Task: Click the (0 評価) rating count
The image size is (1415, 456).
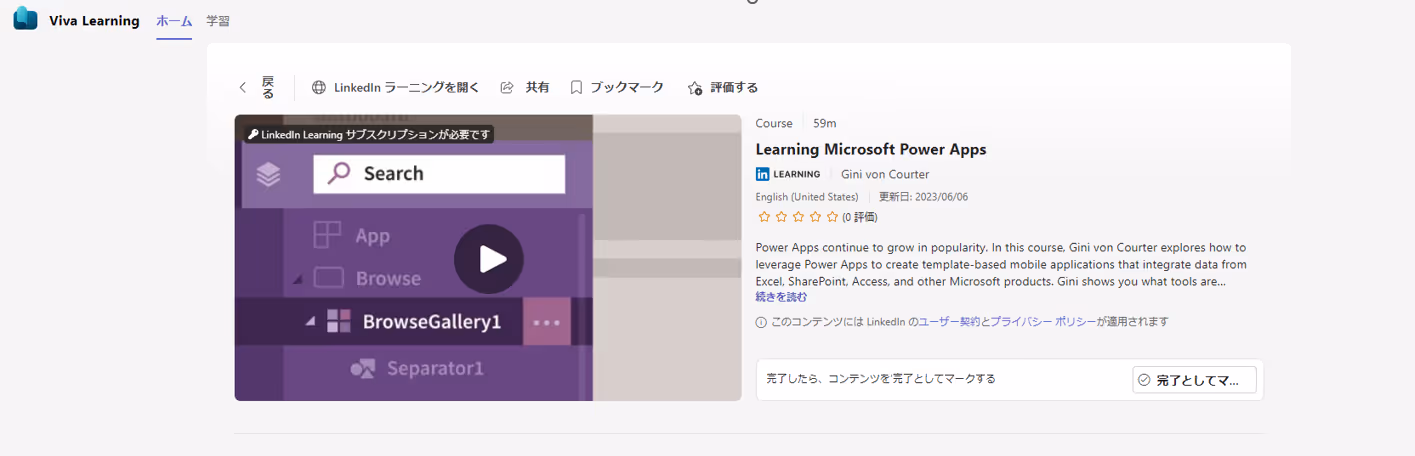Action: click(x=859, y=217)
